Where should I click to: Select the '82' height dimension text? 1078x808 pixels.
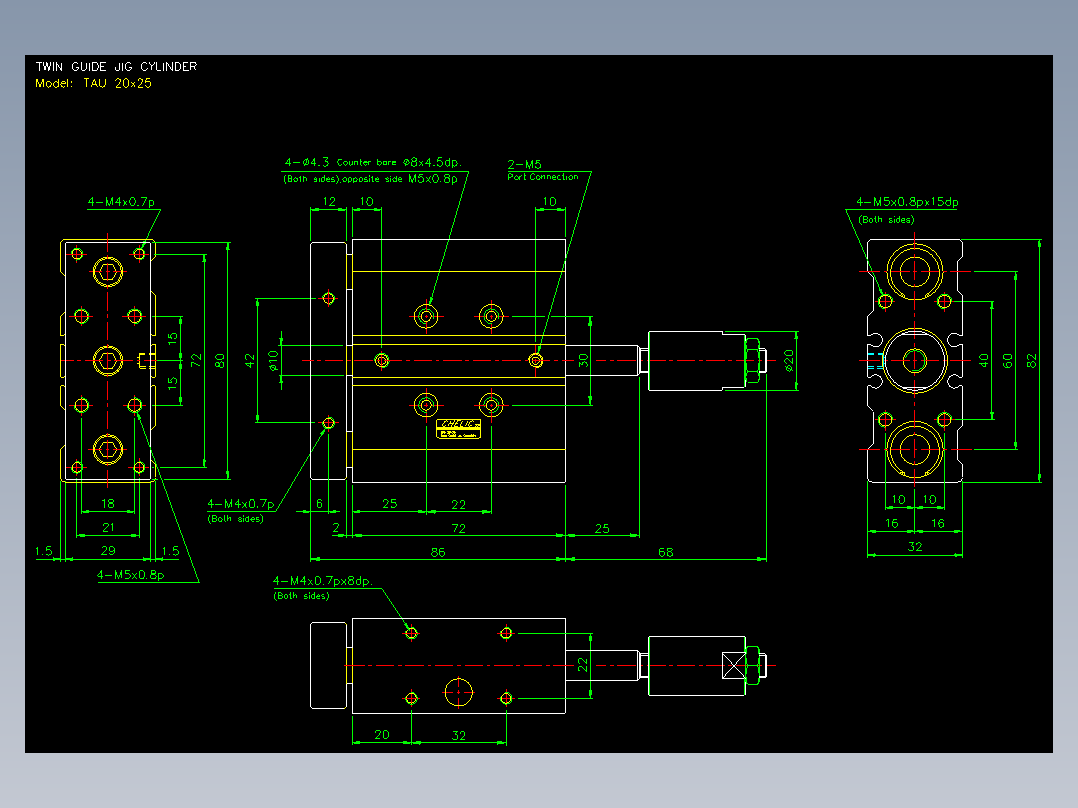point(1031,360)
